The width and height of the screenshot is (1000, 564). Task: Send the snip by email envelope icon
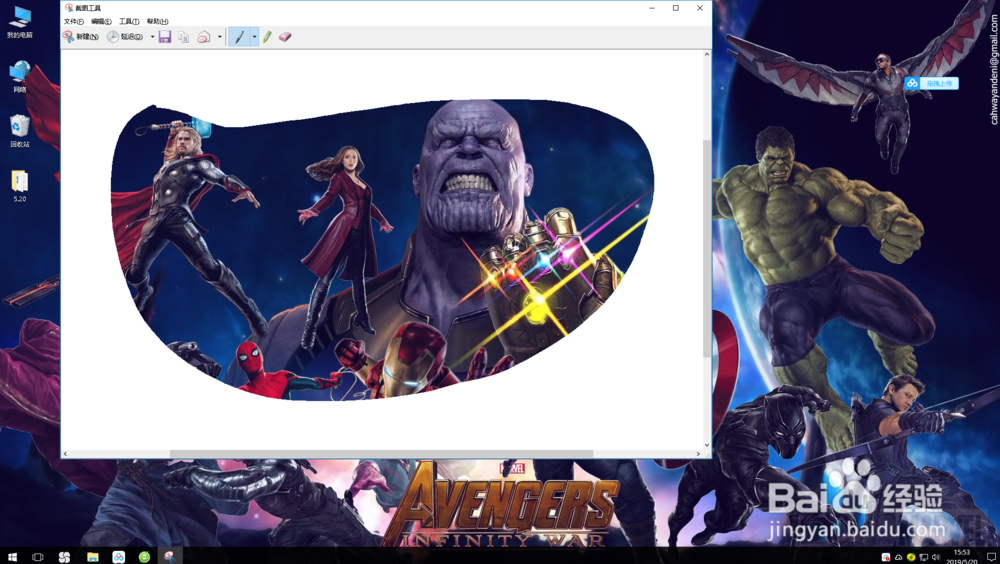click(203, 37)
